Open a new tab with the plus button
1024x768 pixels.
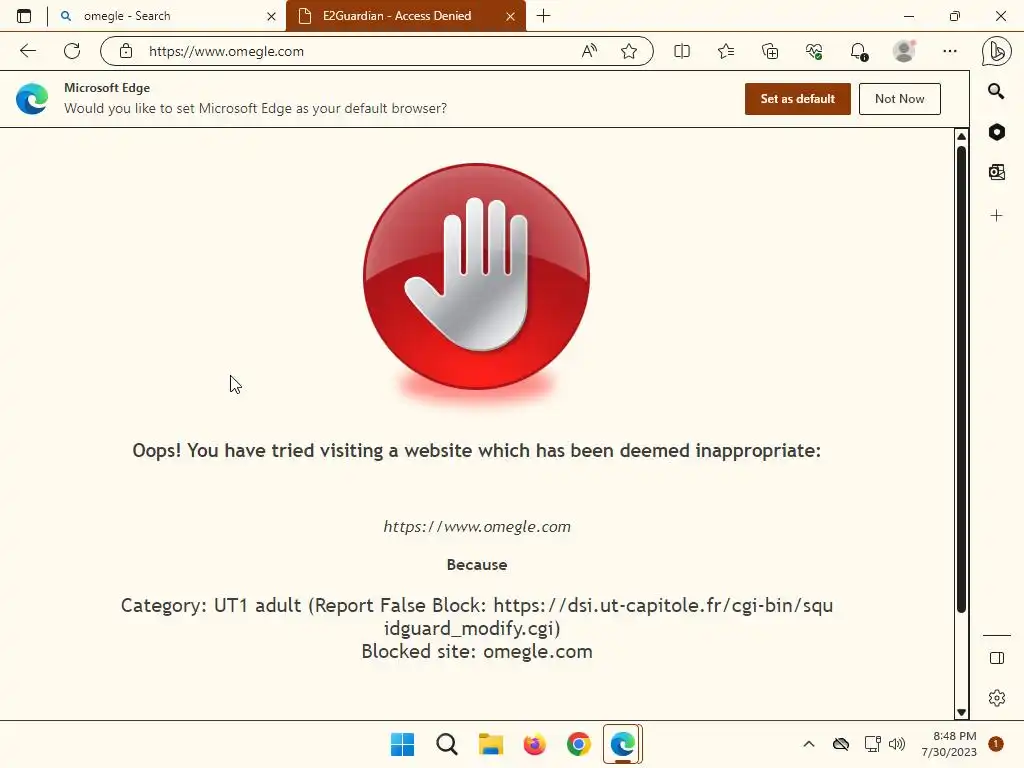[543, 16]
